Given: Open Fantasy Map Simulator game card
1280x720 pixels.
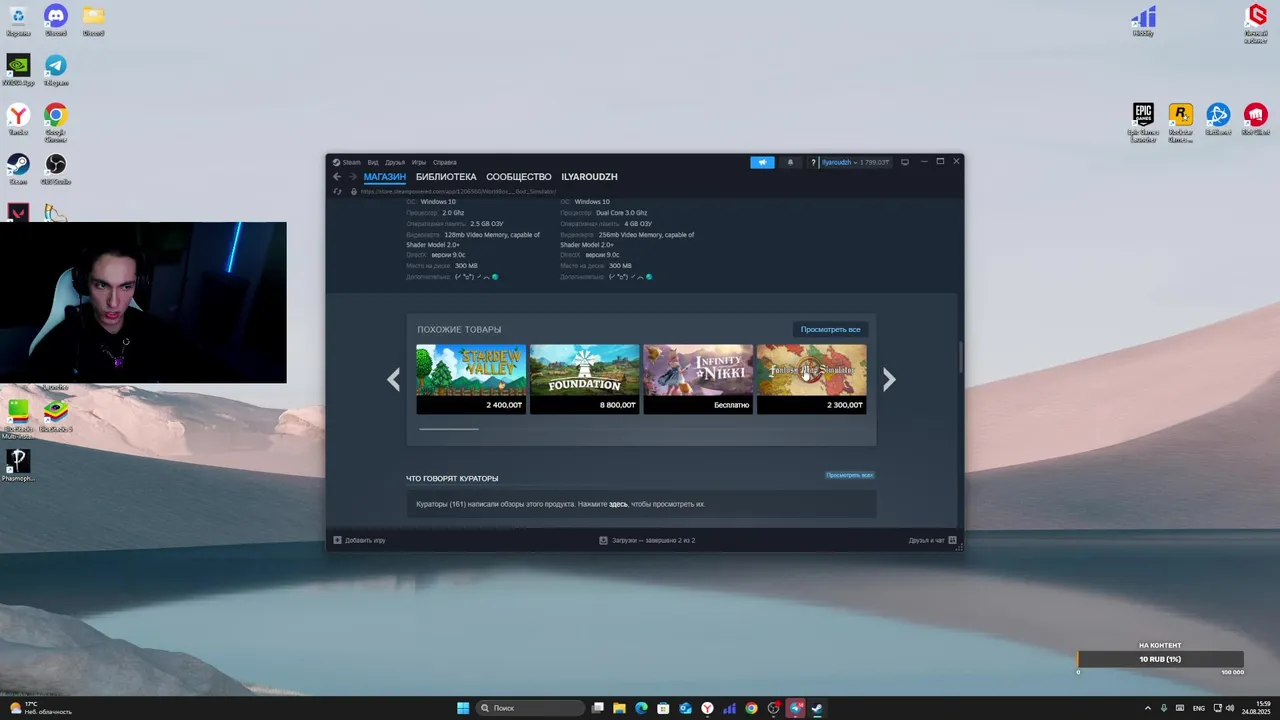Looking at the screenshot, I should coord(812,379).
